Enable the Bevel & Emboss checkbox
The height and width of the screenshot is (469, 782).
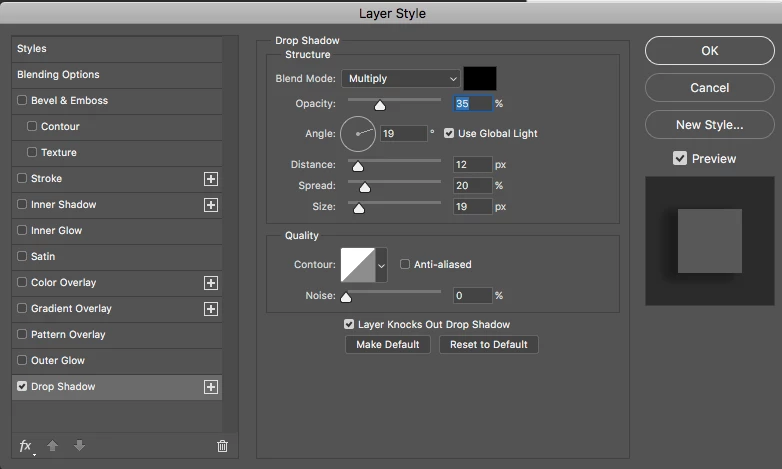[x=22, y=100]
